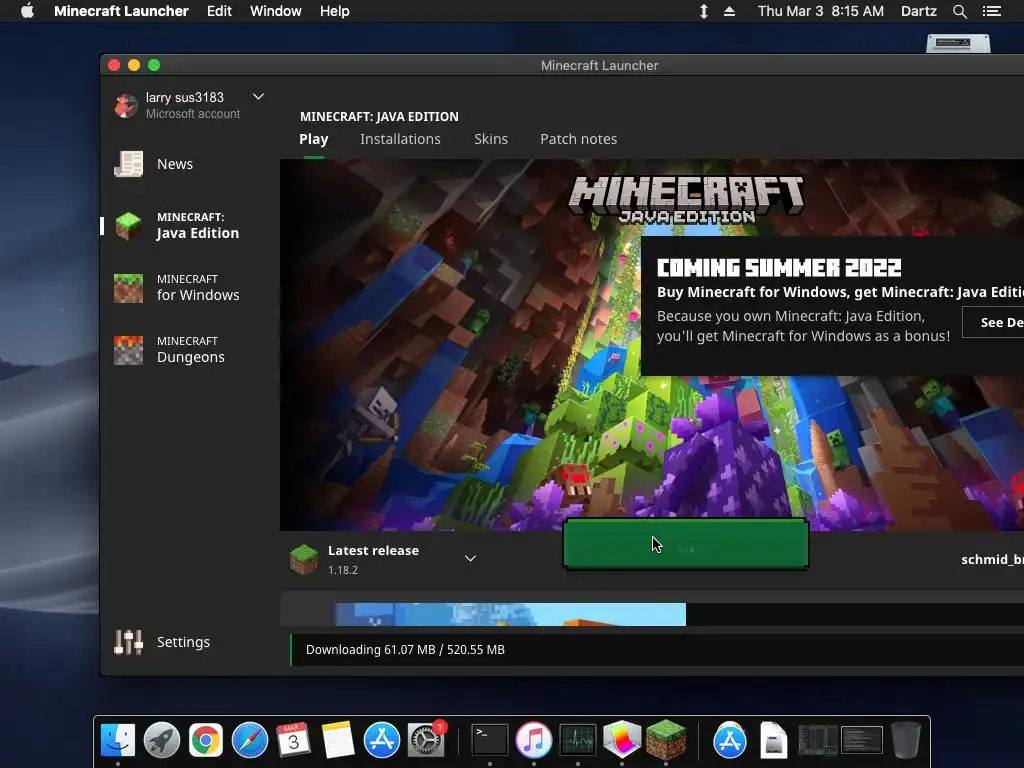Click the mounted drive icon on desktop
This screenshot has width=1024, height=768.
[958, 44]
